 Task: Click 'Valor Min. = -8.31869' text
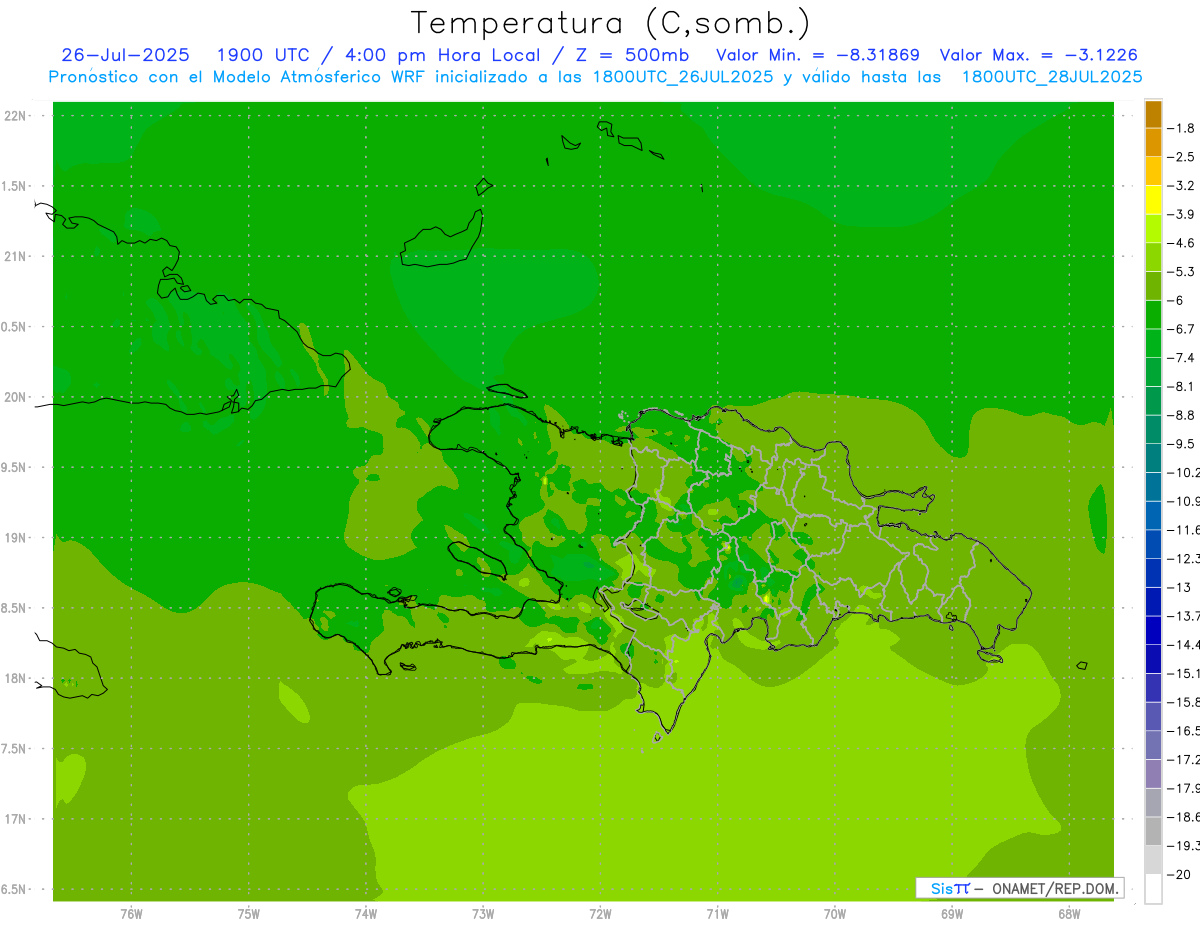(817, 55)
